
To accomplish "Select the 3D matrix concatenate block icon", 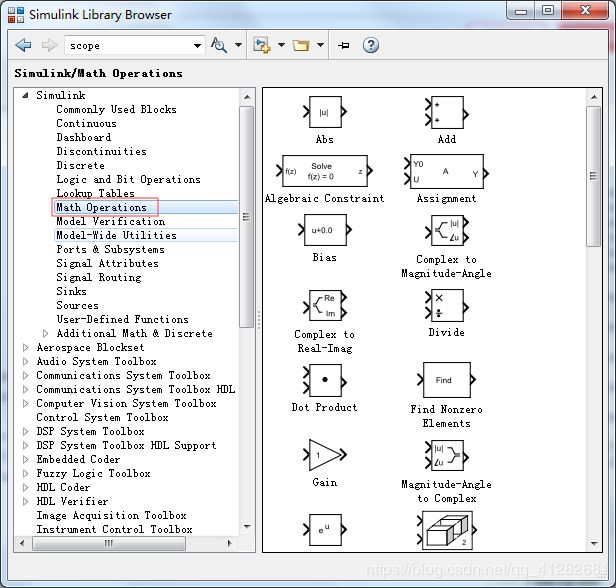I will 447,530.
